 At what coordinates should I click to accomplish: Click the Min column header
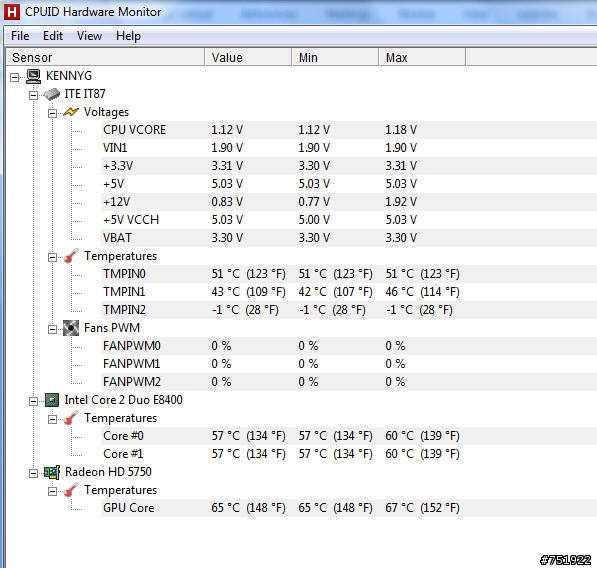coord(335,57)
